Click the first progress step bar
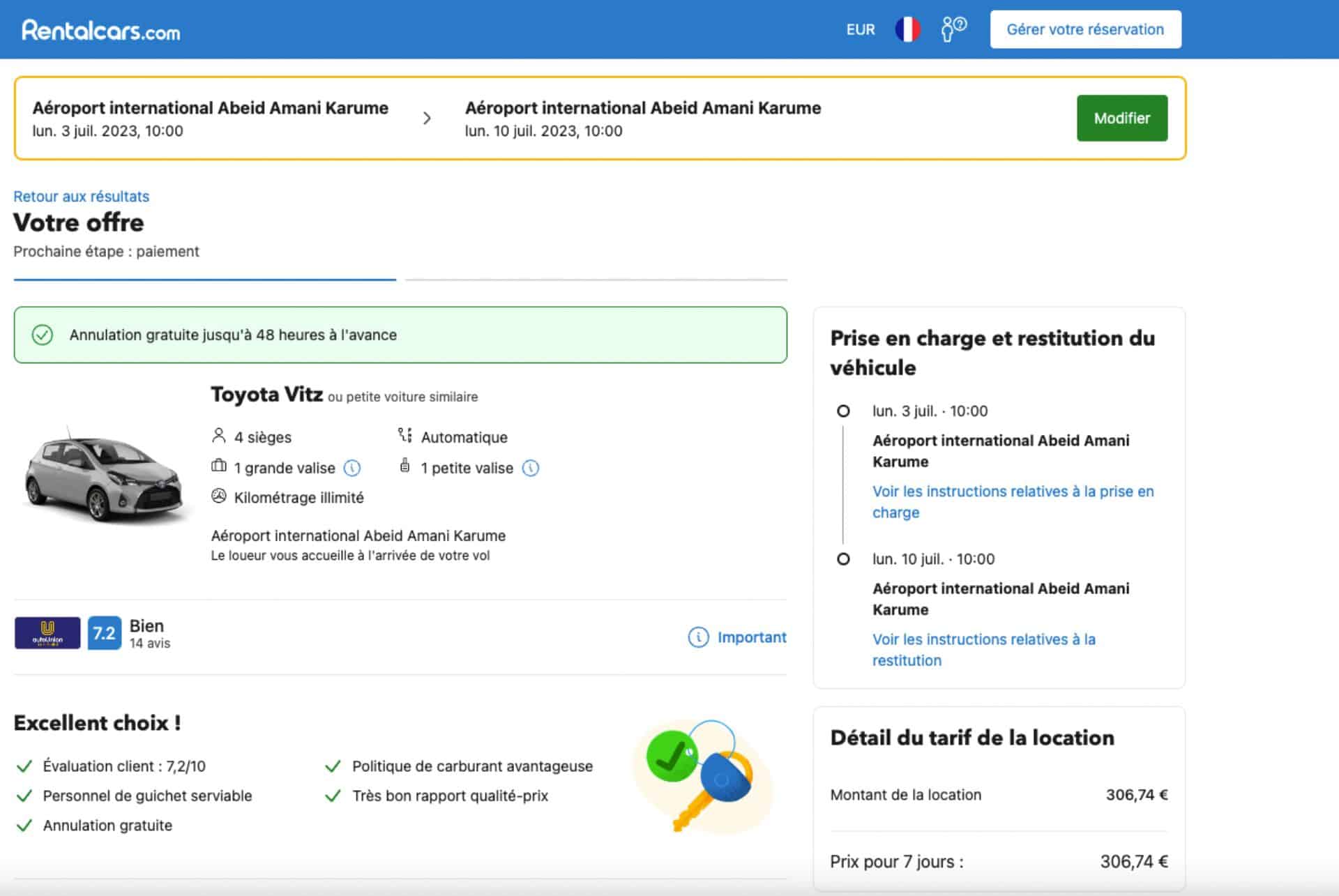The image size is (1339, 896). click(205, 280)
